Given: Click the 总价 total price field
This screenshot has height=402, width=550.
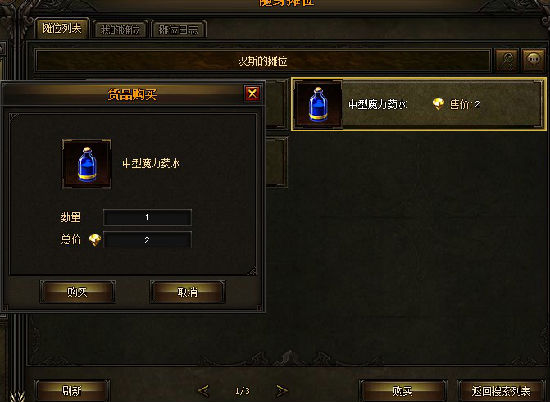Looking at the screenshot, I should [147, 240].
